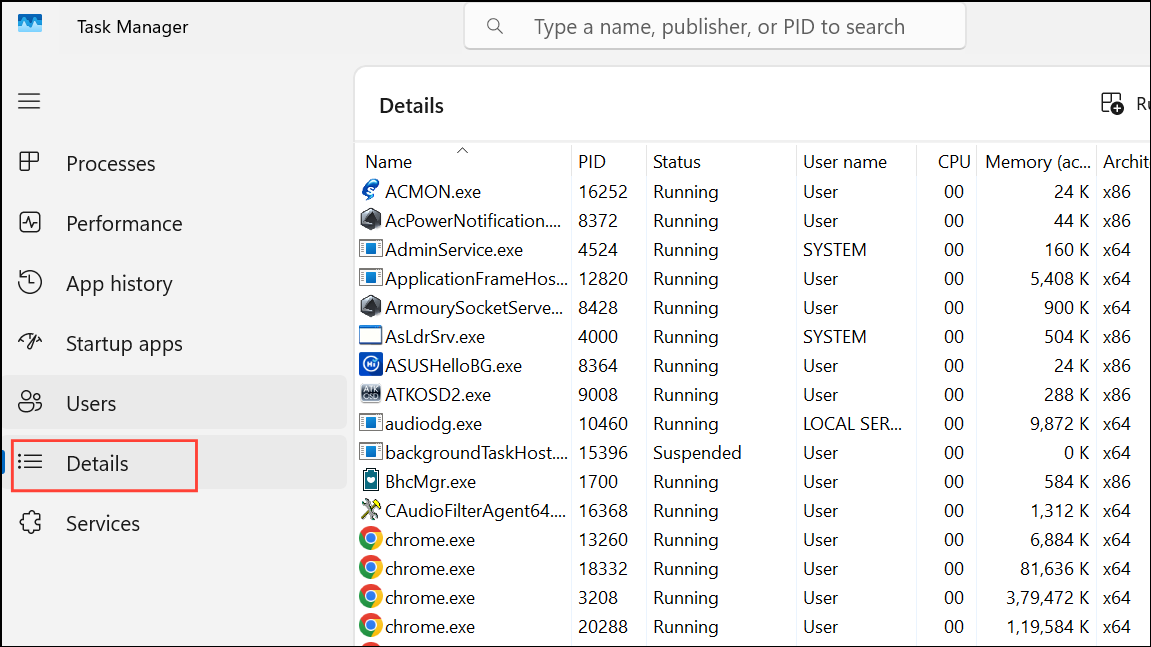Click the Chrome icon next to chrome.exe
Viewport: 1151px width, 647px height.
click(x=370, y=539)
